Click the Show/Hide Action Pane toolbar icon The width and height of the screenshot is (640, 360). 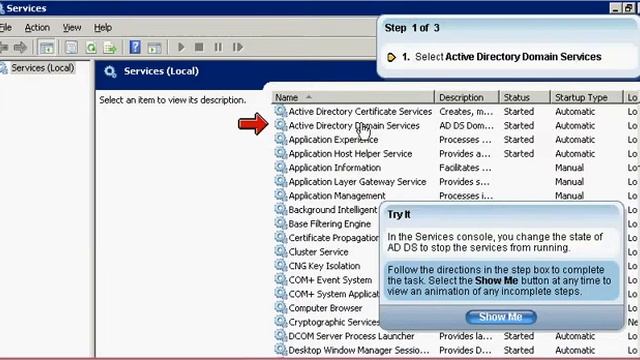tap(154, 47)
